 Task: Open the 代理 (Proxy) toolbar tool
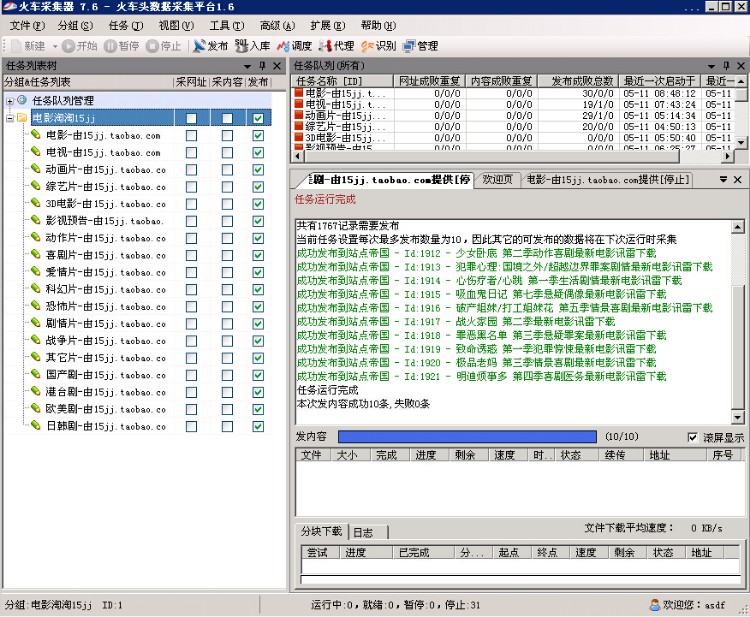[x=336, y=46]
